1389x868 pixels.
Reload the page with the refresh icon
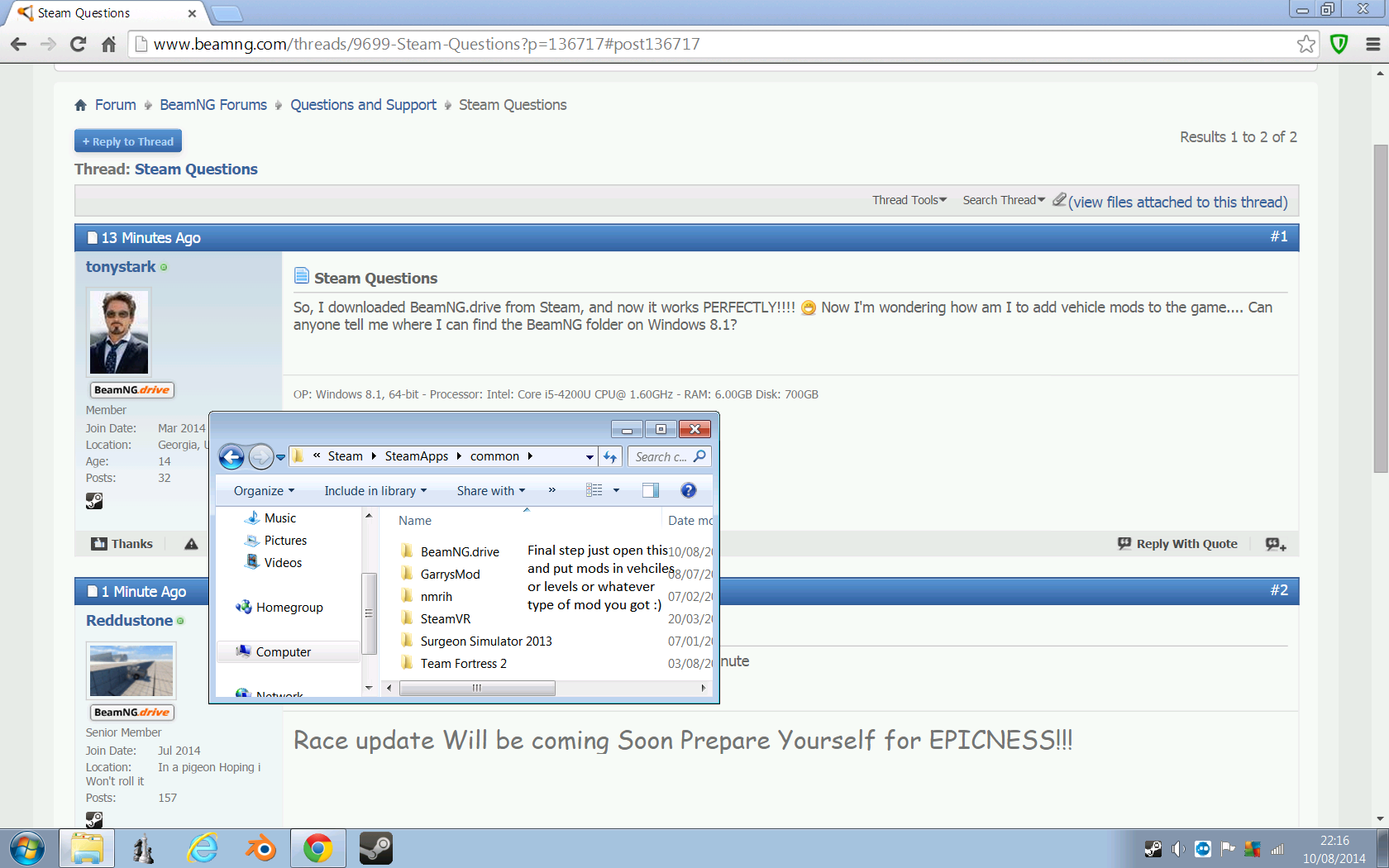click(x=79, y=44)
